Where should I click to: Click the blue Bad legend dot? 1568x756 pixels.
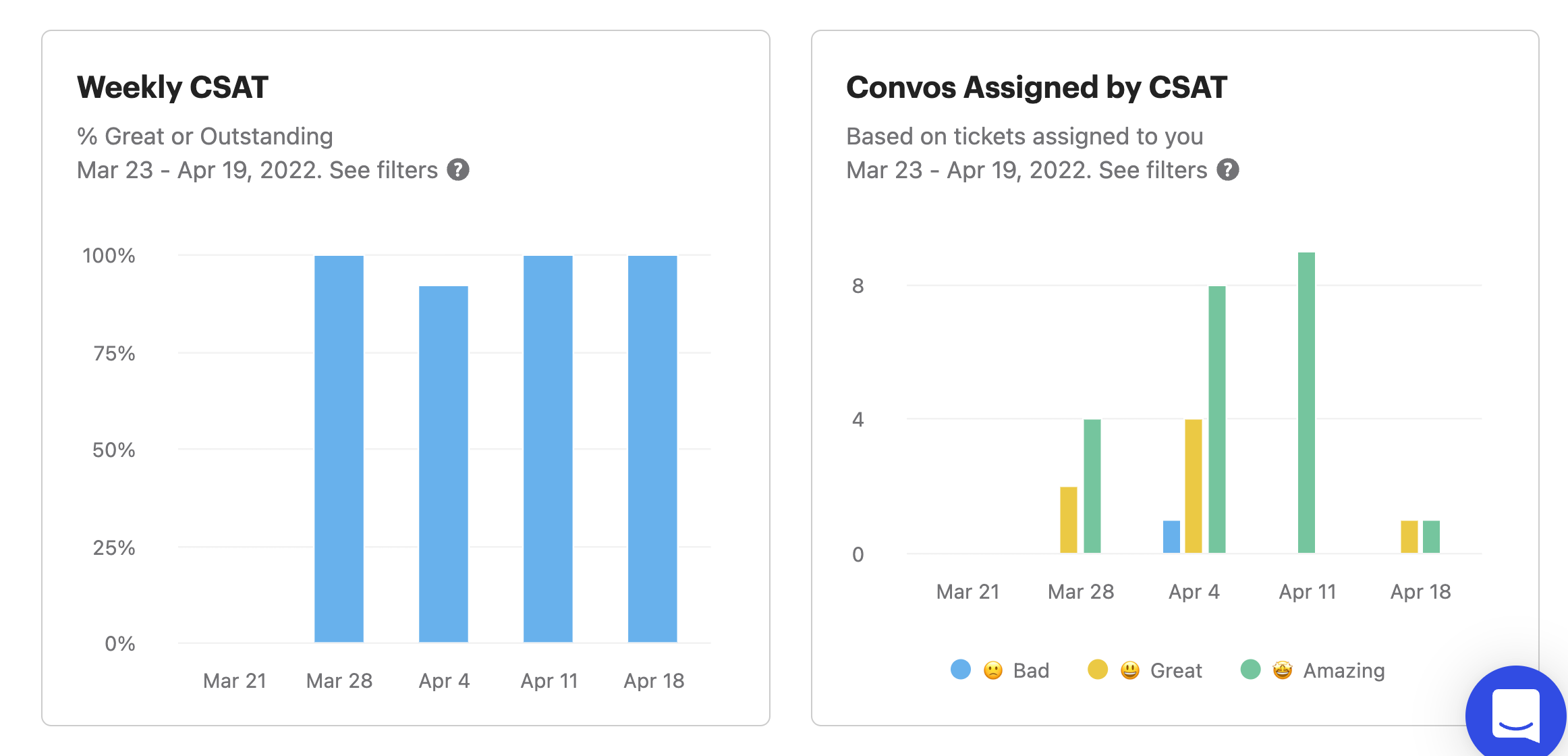click(960, 670)
